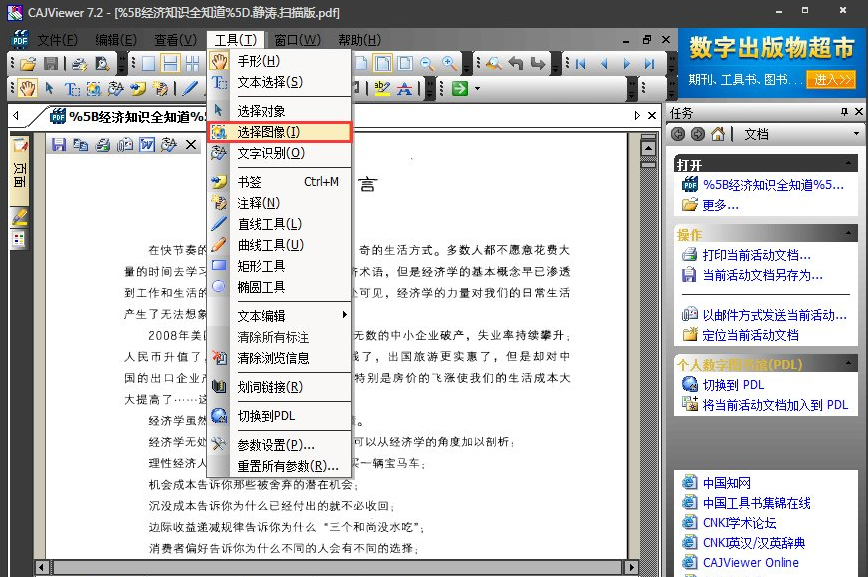Image resolution: width=868 pixels, height=577 pixels.
Task: Click the Search binoculars toolbar icon
Action: pyautogui.click(x=494, y=64)
